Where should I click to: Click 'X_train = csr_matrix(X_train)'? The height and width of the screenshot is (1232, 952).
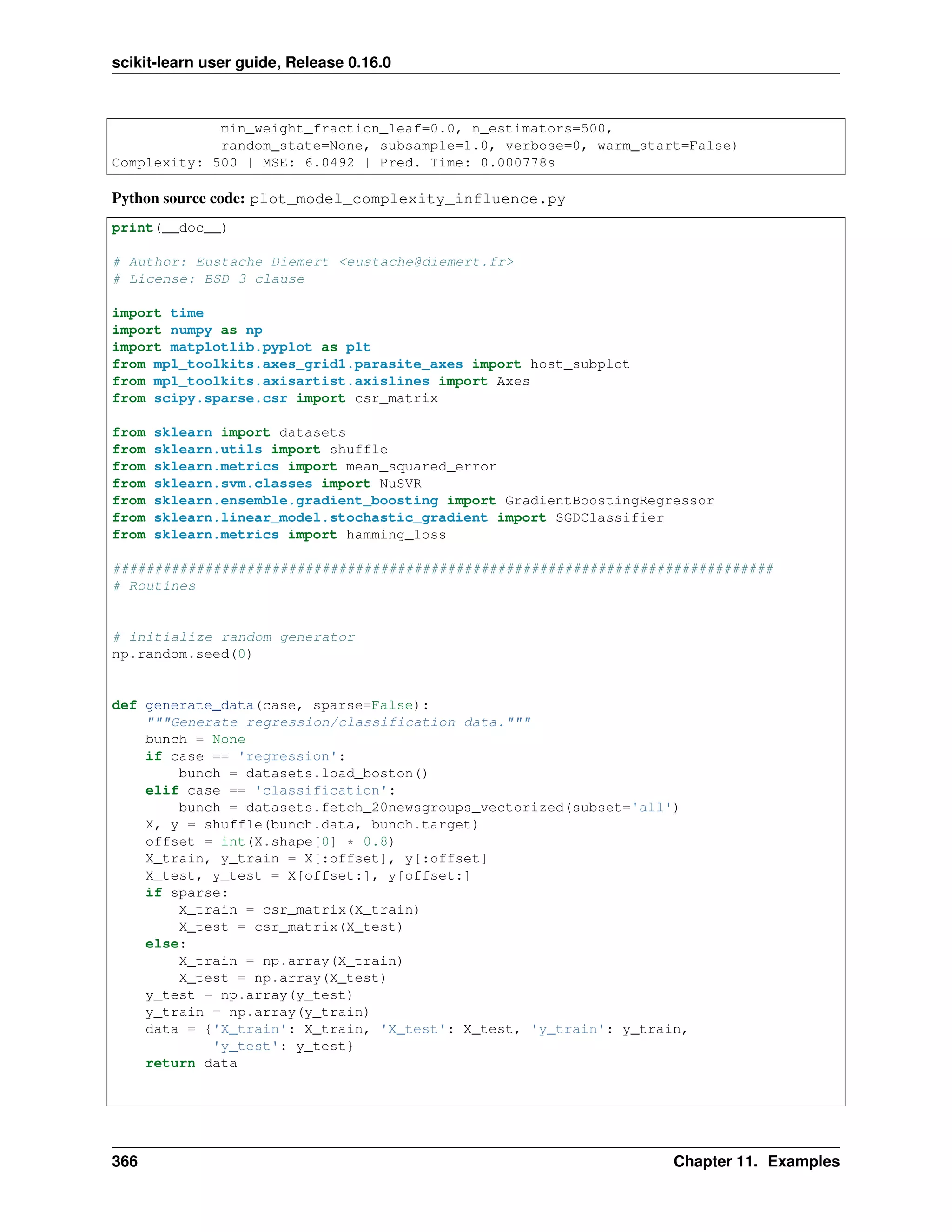(299, 910)
